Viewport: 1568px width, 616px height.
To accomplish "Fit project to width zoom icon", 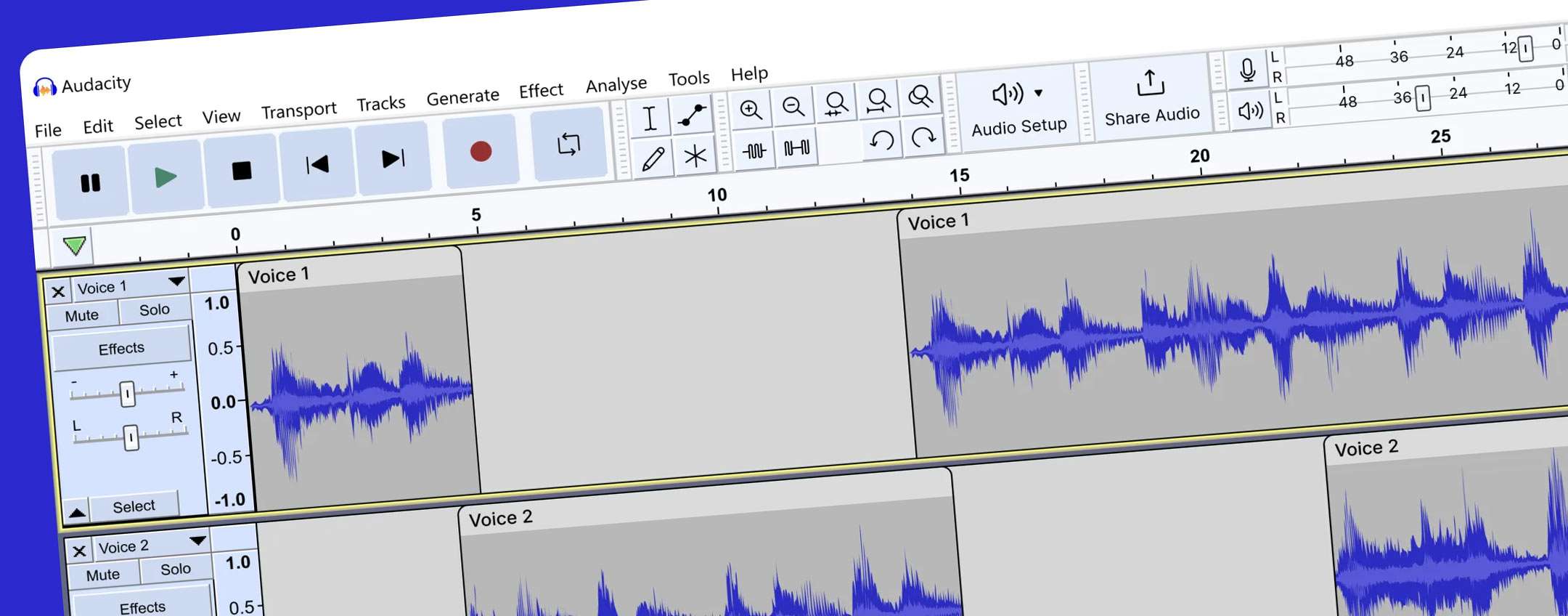I will point(878,100).
